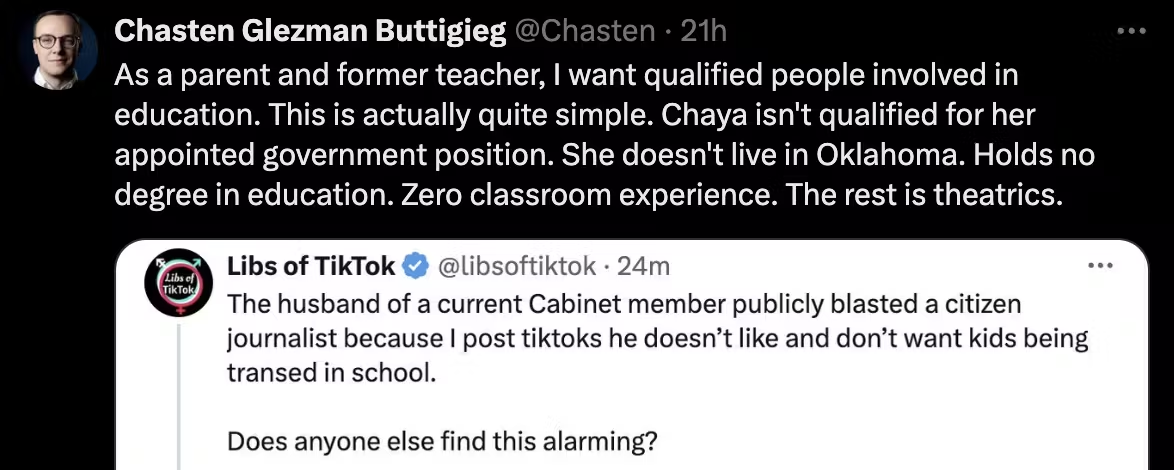
Task: Click the quoted text starting "The husband of"
Action: 300,301
